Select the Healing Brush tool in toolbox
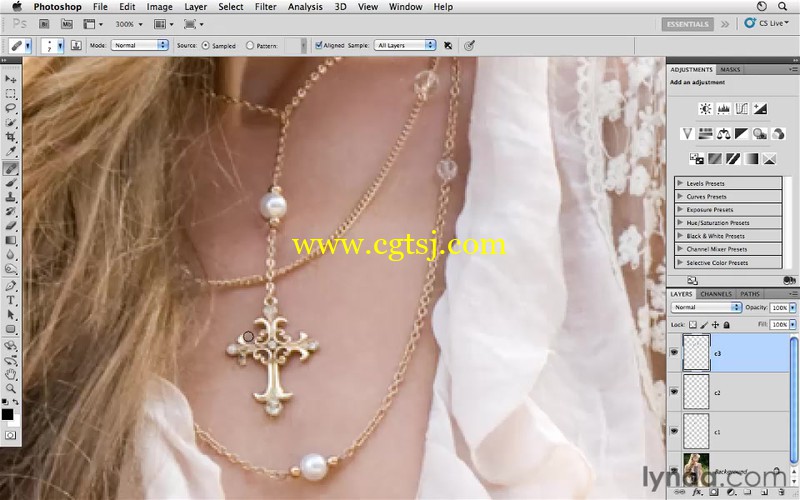800x500 pixels. tap(11, 168)
